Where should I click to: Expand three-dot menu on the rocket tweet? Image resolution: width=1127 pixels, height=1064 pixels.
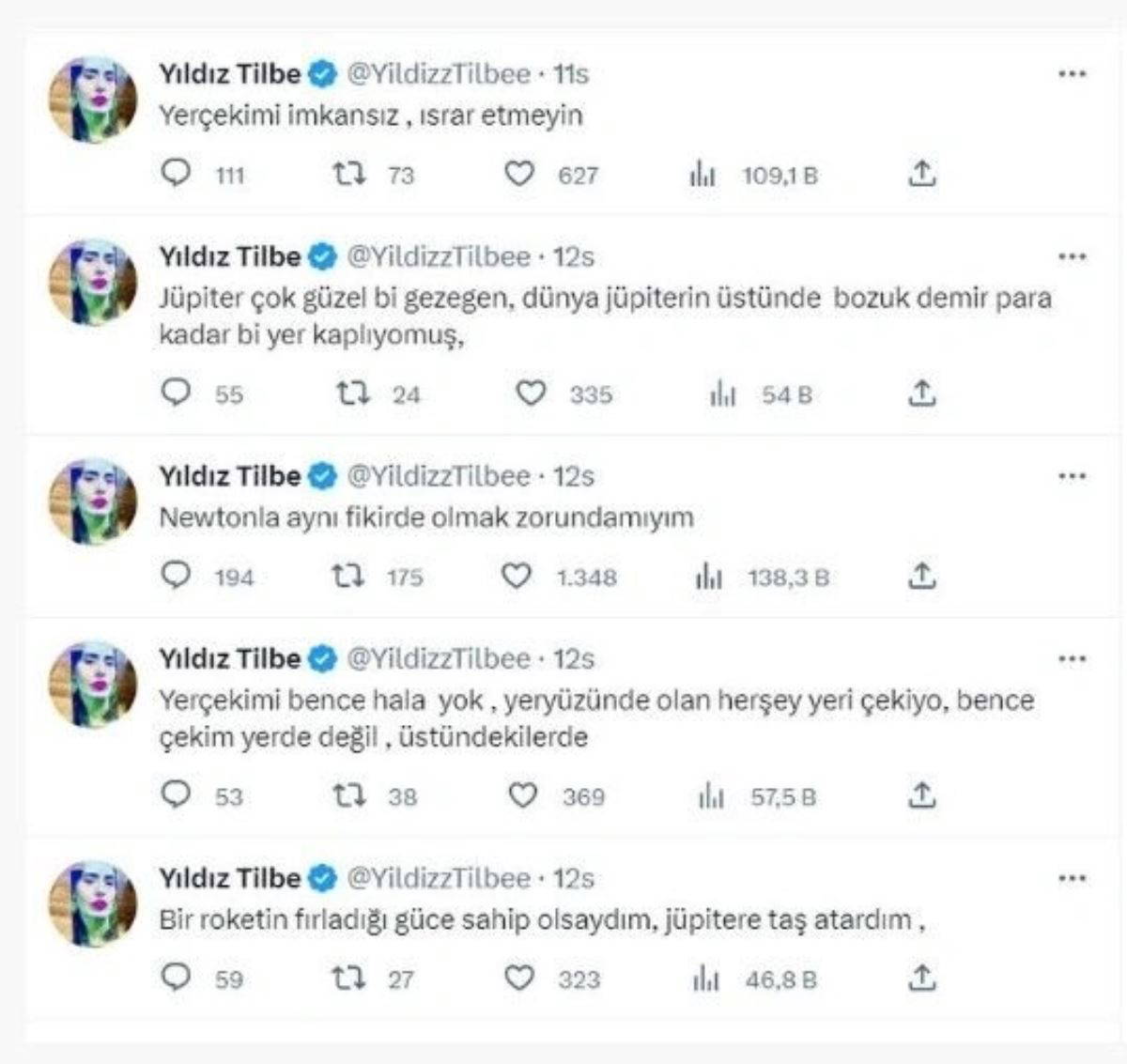point(1072,879)
